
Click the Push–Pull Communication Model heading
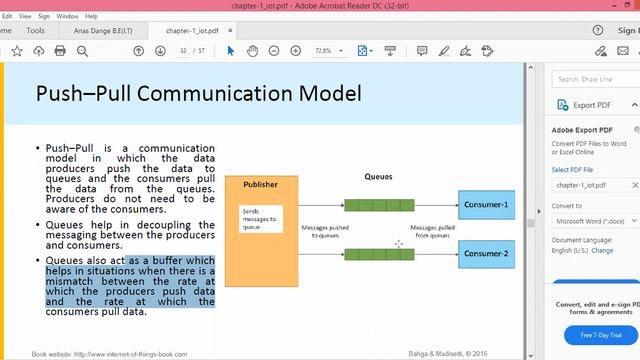[x=199, y=93]
